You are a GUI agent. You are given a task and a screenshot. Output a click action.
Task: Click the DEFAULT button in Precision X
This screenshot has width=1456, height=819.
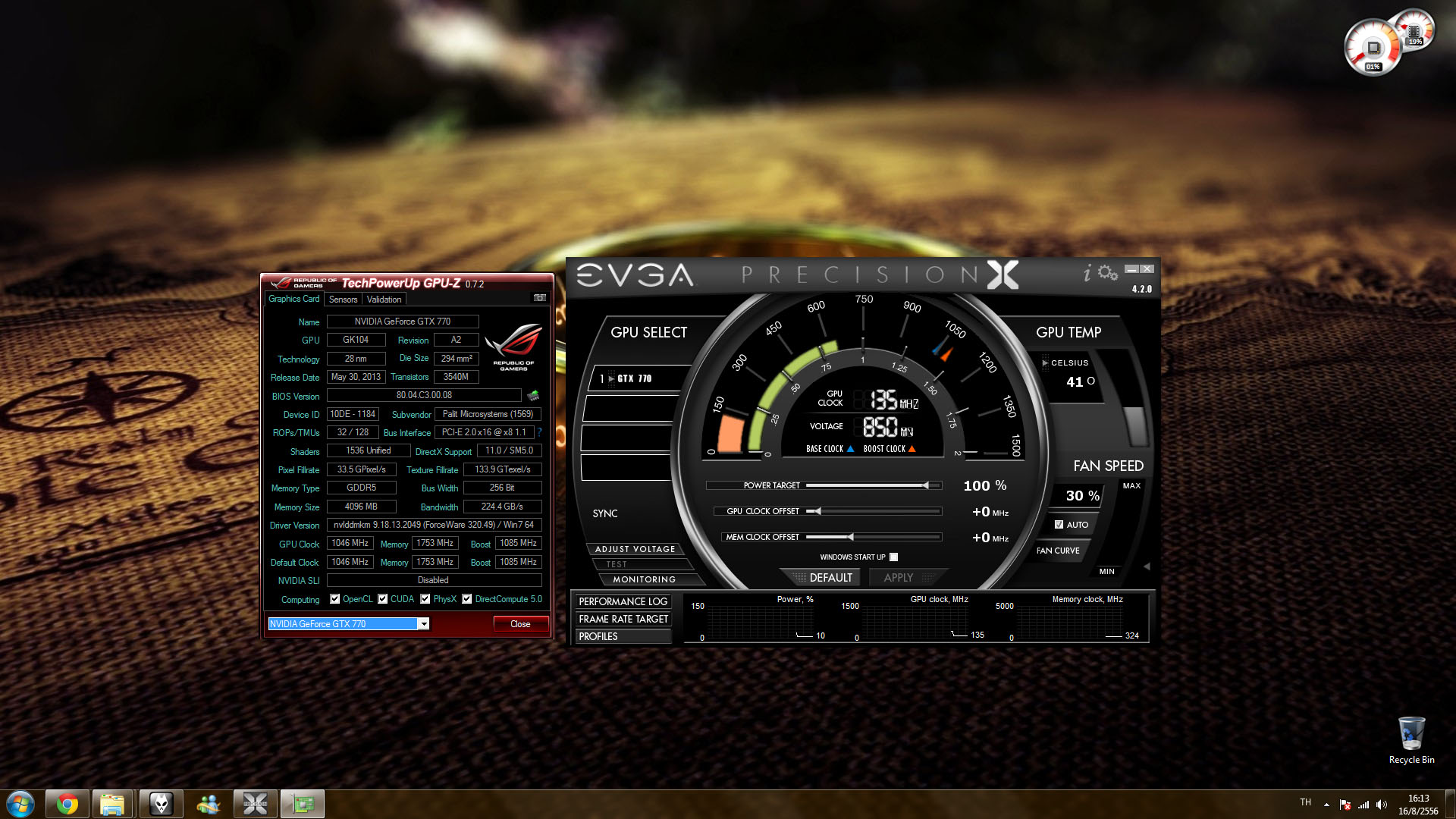[x=830, y=578]
